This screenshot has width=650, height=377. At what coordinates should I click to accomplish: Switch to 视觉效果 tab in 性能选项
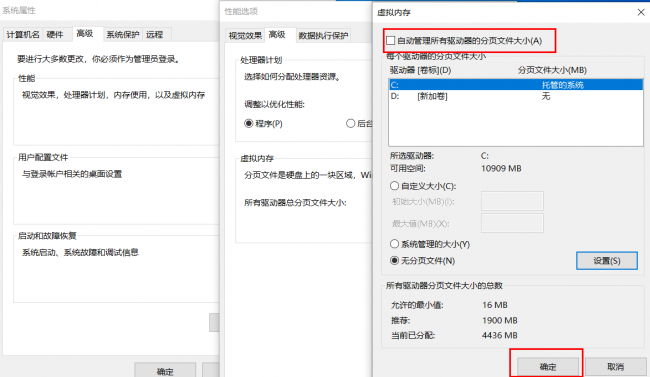[245, 36]
